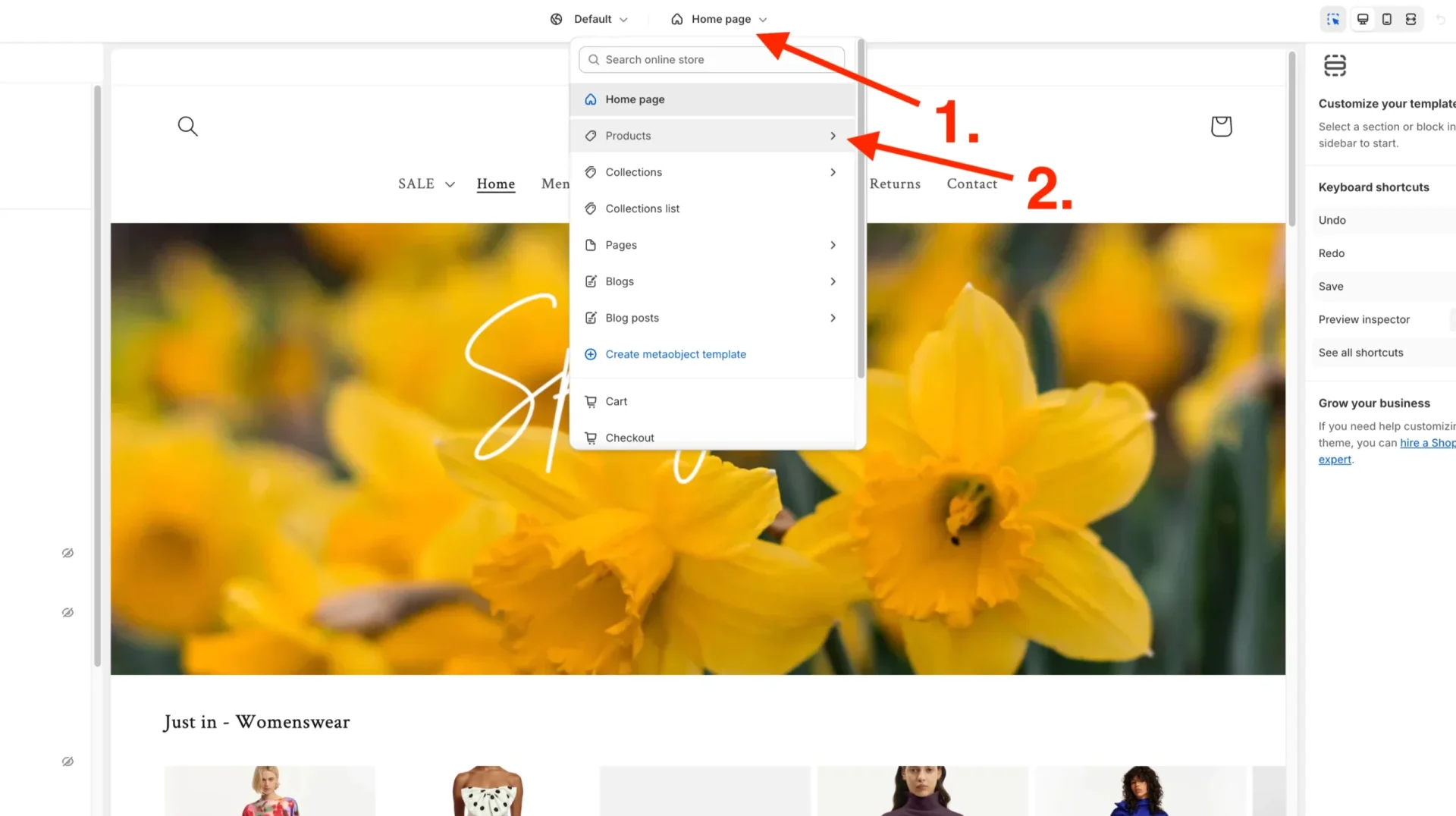This screenshot has width=1456, height=816.
Task: Click the shopping bag icon in header
Action: coord(1221,126)
